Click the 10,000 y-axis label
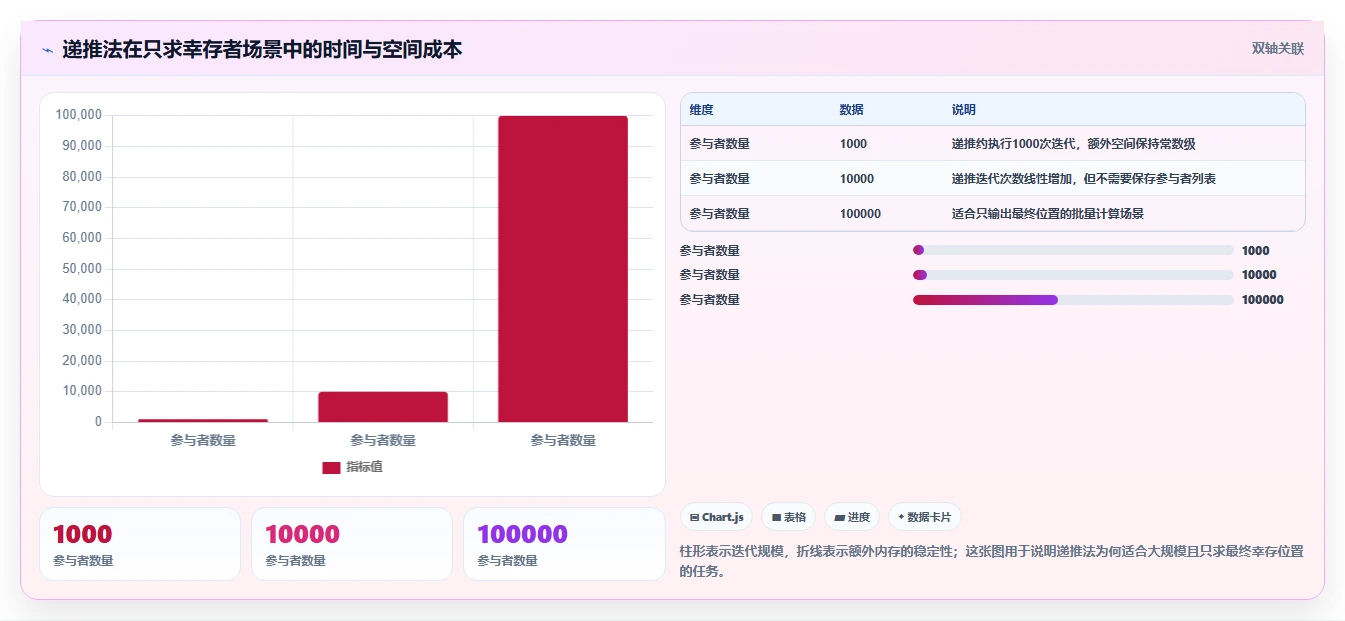Screen dimensions: 1345x621 pos(82,391)
